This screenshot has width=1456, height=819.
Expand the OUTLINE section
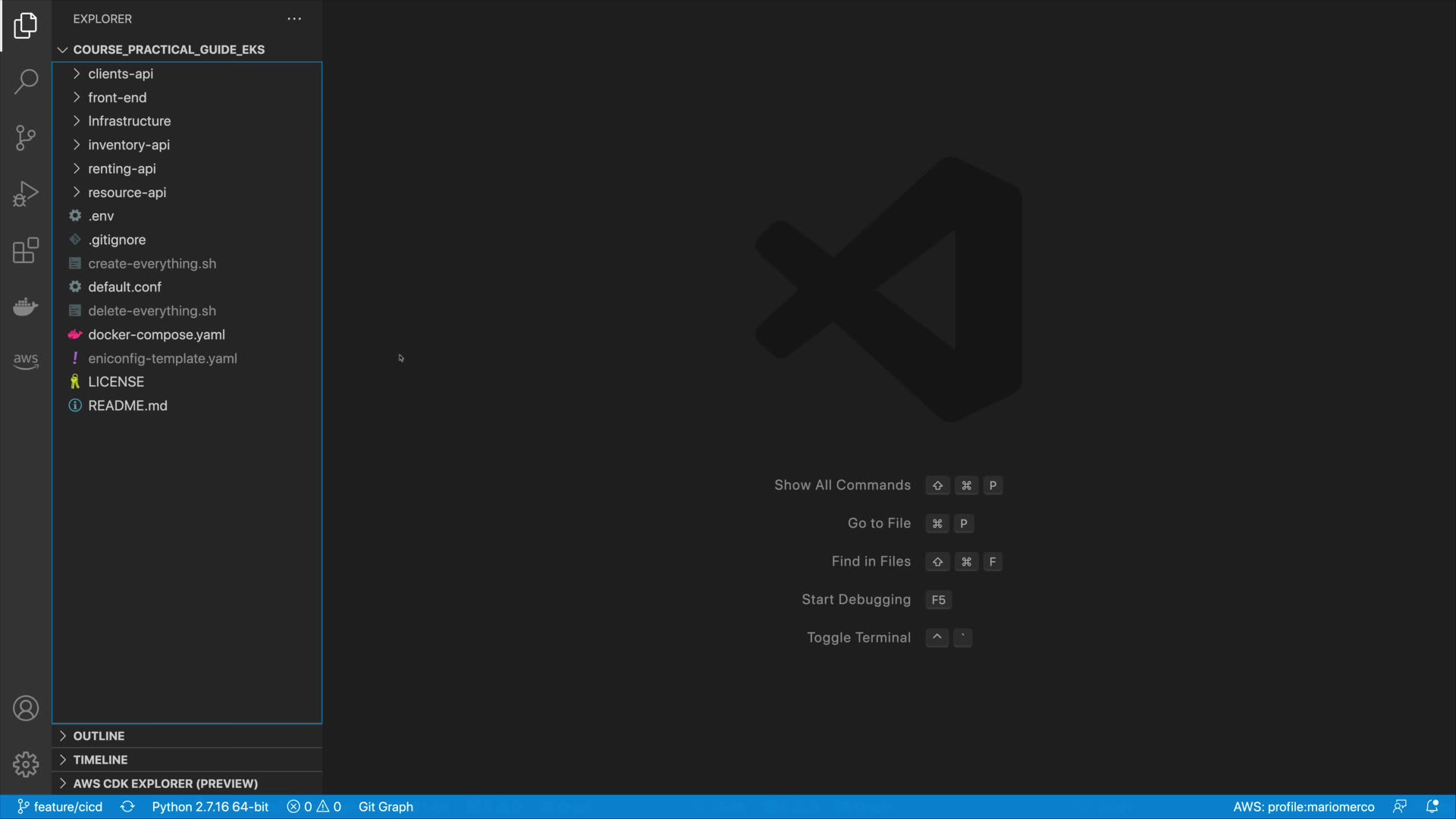[99, 736]
